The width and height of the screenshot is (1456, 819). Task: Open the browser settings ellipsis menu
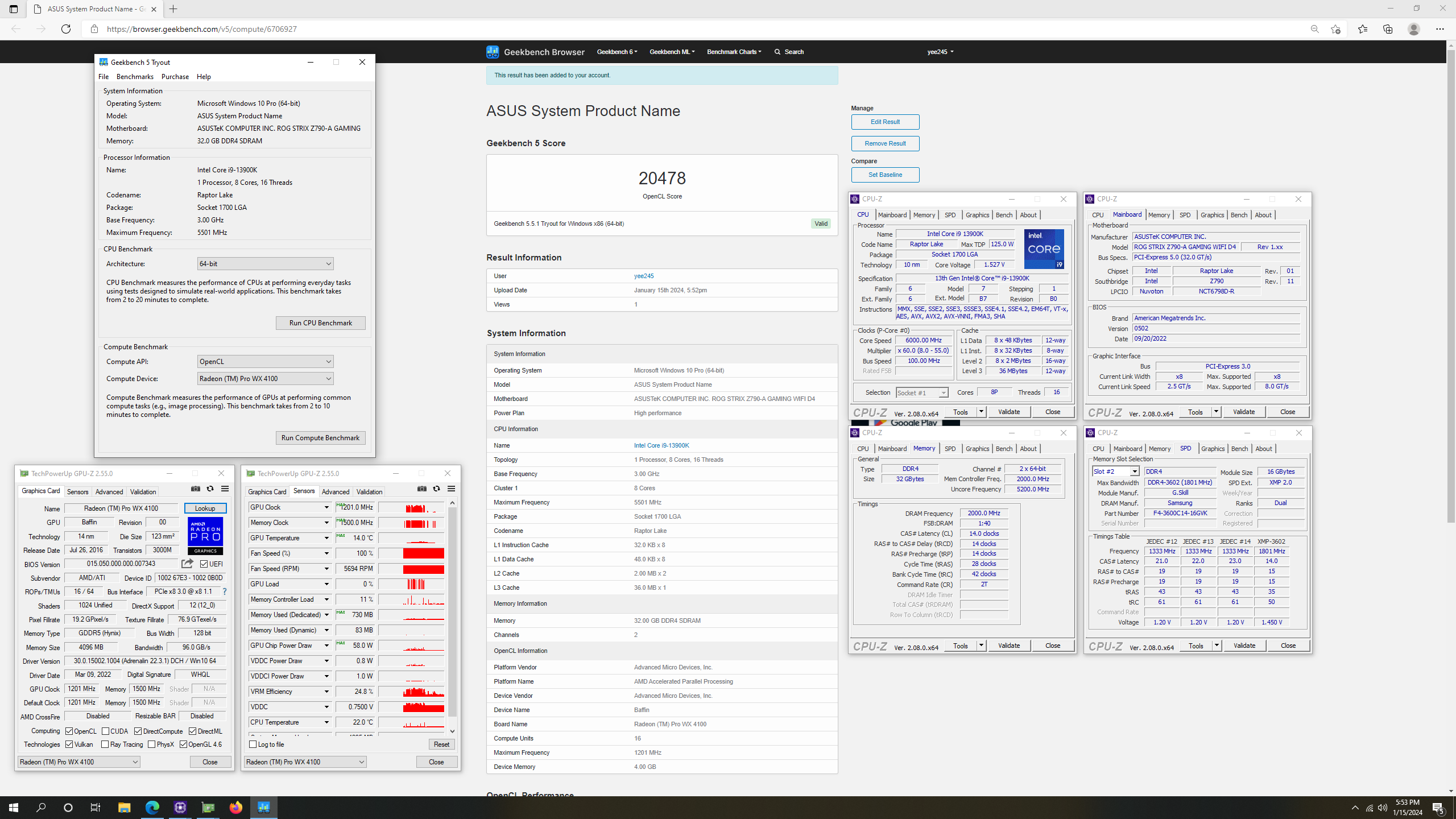pyautogui.click(x=1440, y=29)
